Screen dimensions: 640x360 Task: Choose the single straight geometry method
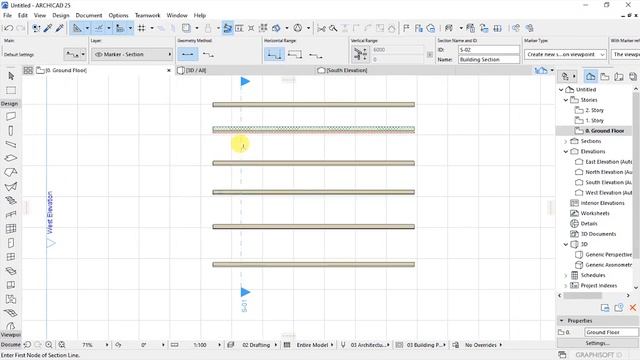pyautogui.click(x=188, y=54)
